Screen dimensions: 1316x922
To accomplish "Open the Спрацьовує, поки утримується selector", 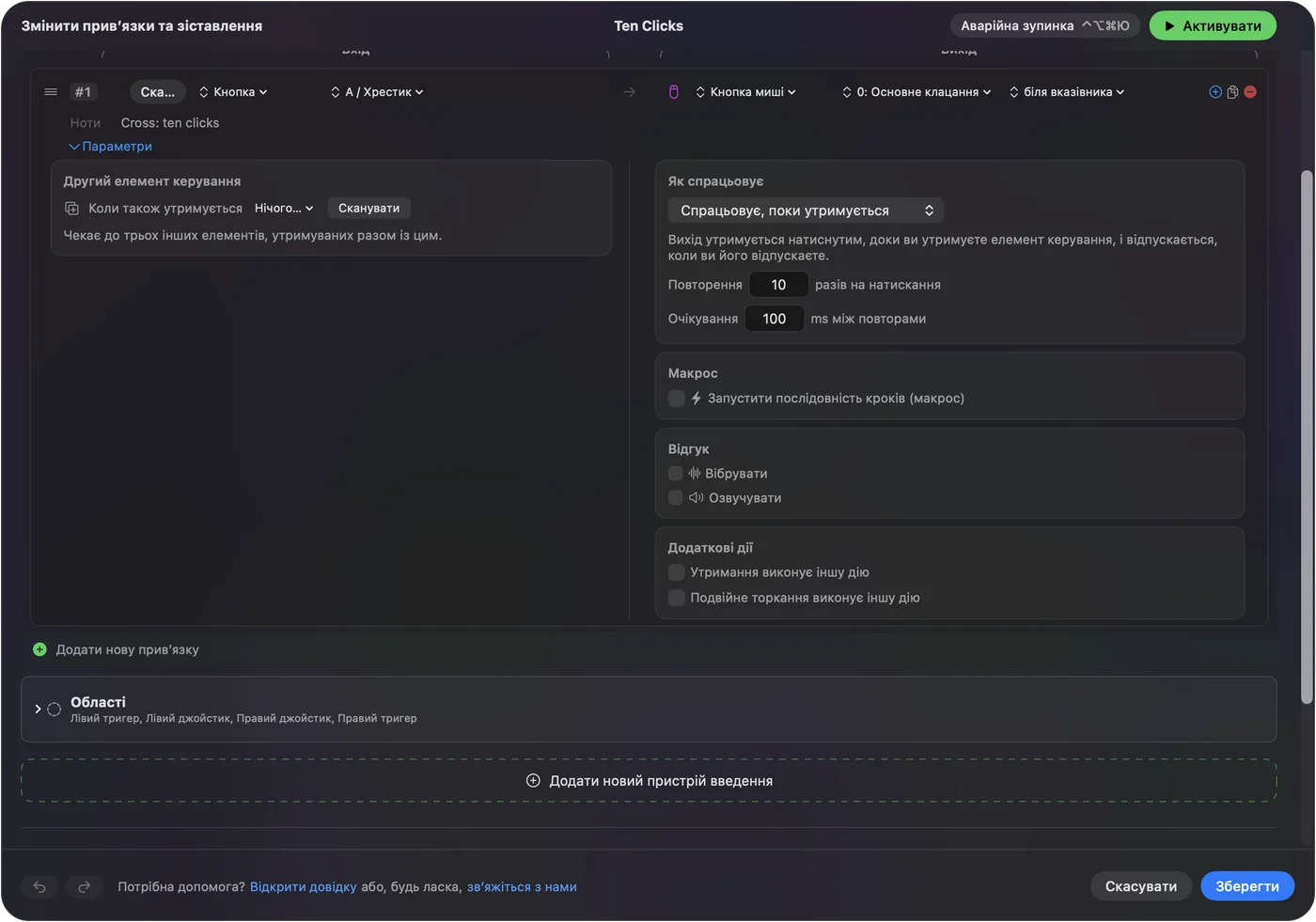I will tap(806, 211).
